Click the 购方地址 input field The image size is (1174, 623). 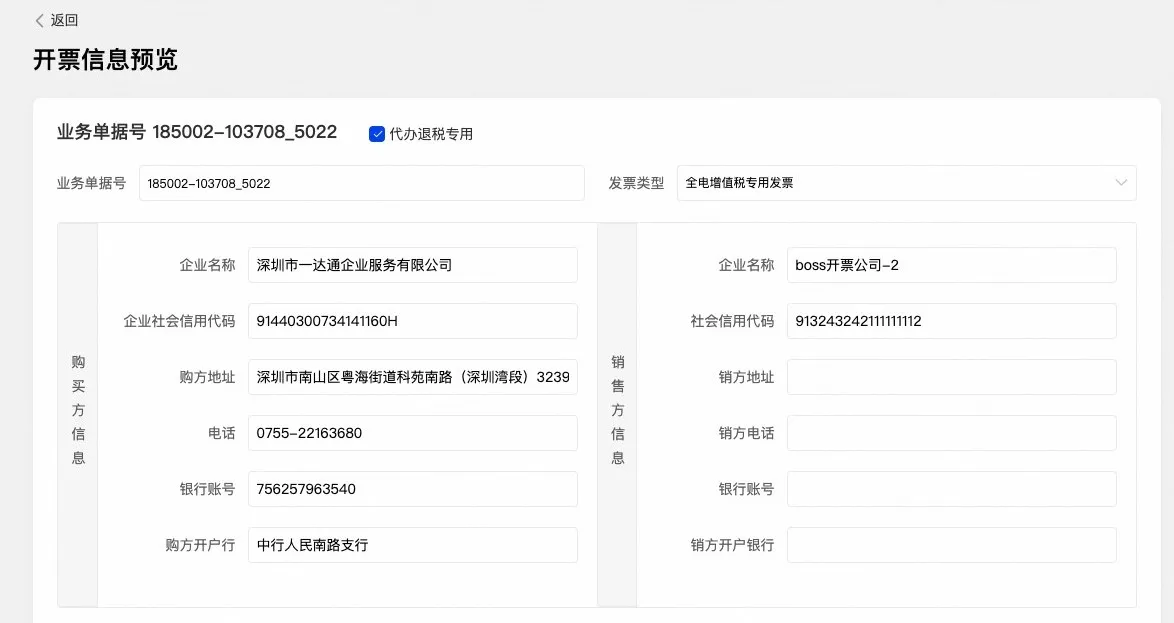pos(412,377)
